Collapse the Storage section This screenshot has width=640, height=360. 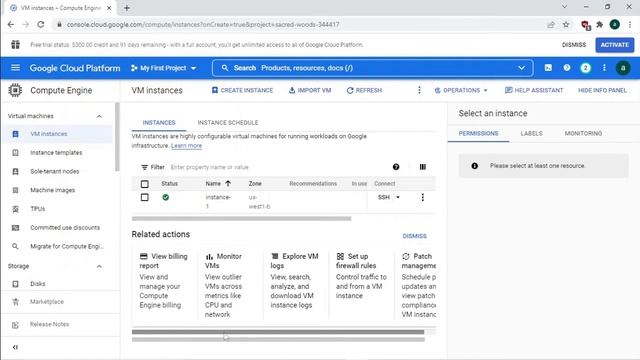[99, 267]
